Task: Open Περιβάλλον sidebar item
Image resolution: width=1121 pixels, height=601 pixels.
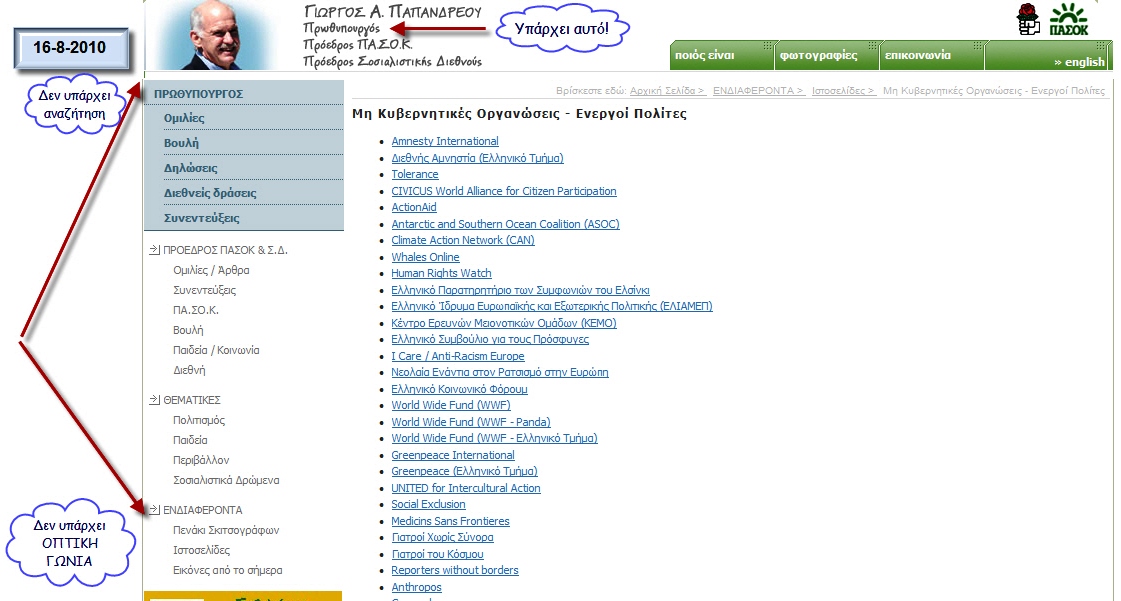Action: click(201, 460)
